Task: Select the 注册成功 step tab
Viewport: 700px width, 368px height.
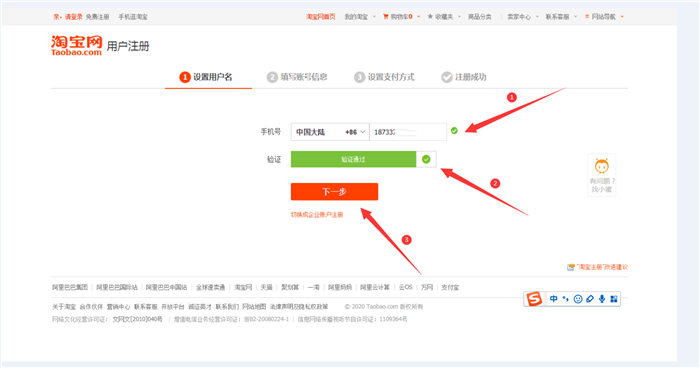Action: (464, 77)
